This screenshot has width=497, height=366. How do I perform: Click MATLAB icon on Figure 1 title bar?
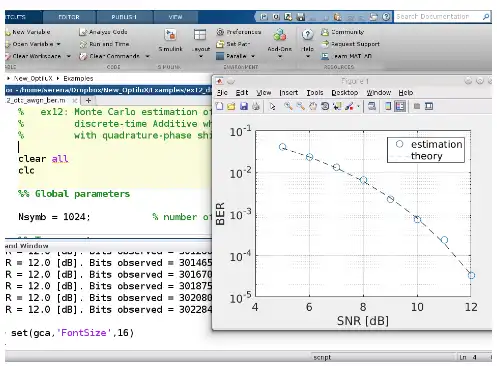pyautogui.click(x=219, y=81)
